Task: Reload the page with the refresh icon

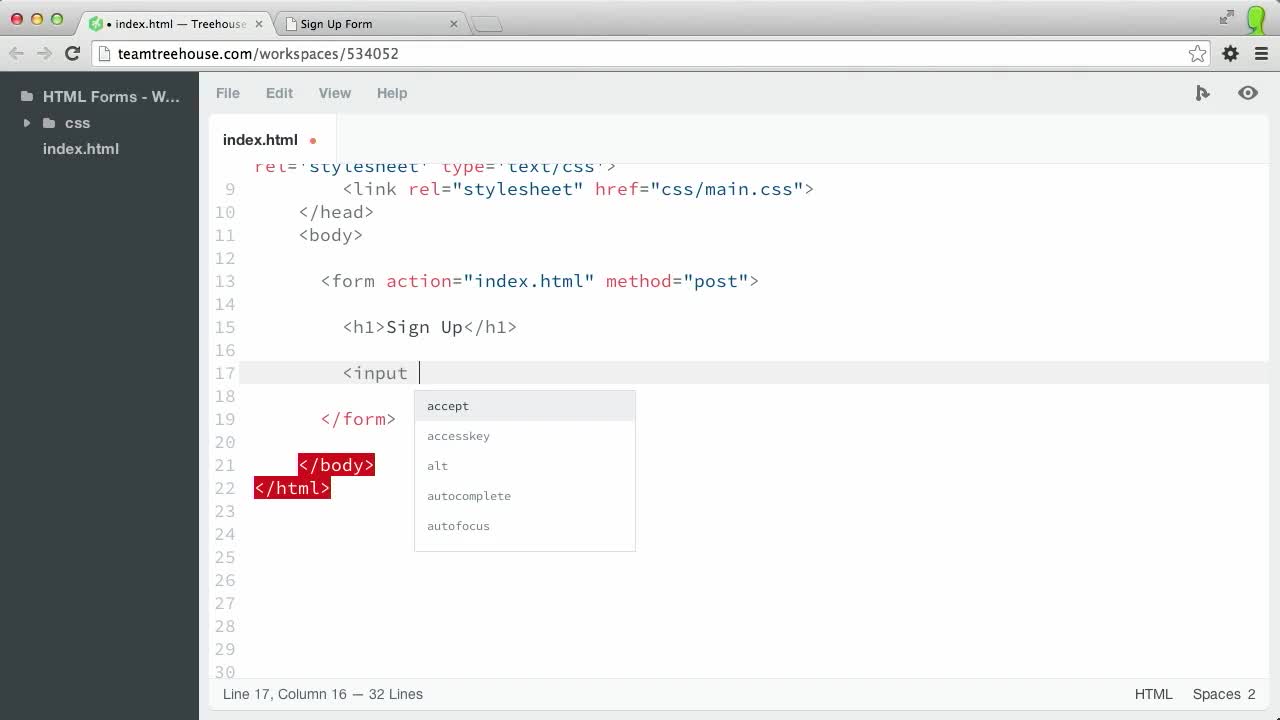Action: click(71, 54)
